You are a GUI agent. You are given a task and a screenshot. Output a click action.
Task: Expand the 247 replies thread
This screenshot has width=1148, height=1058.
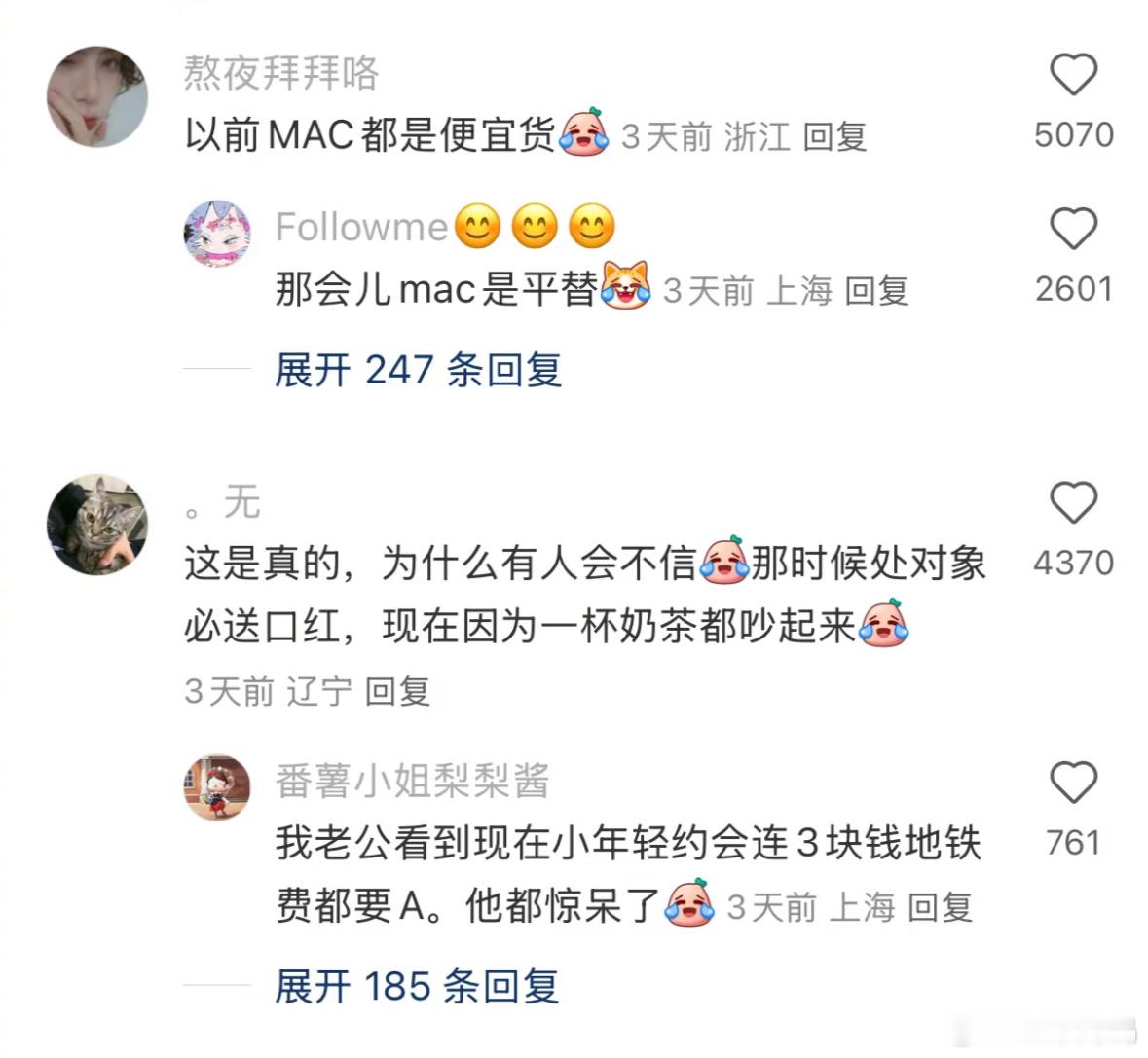418,370
